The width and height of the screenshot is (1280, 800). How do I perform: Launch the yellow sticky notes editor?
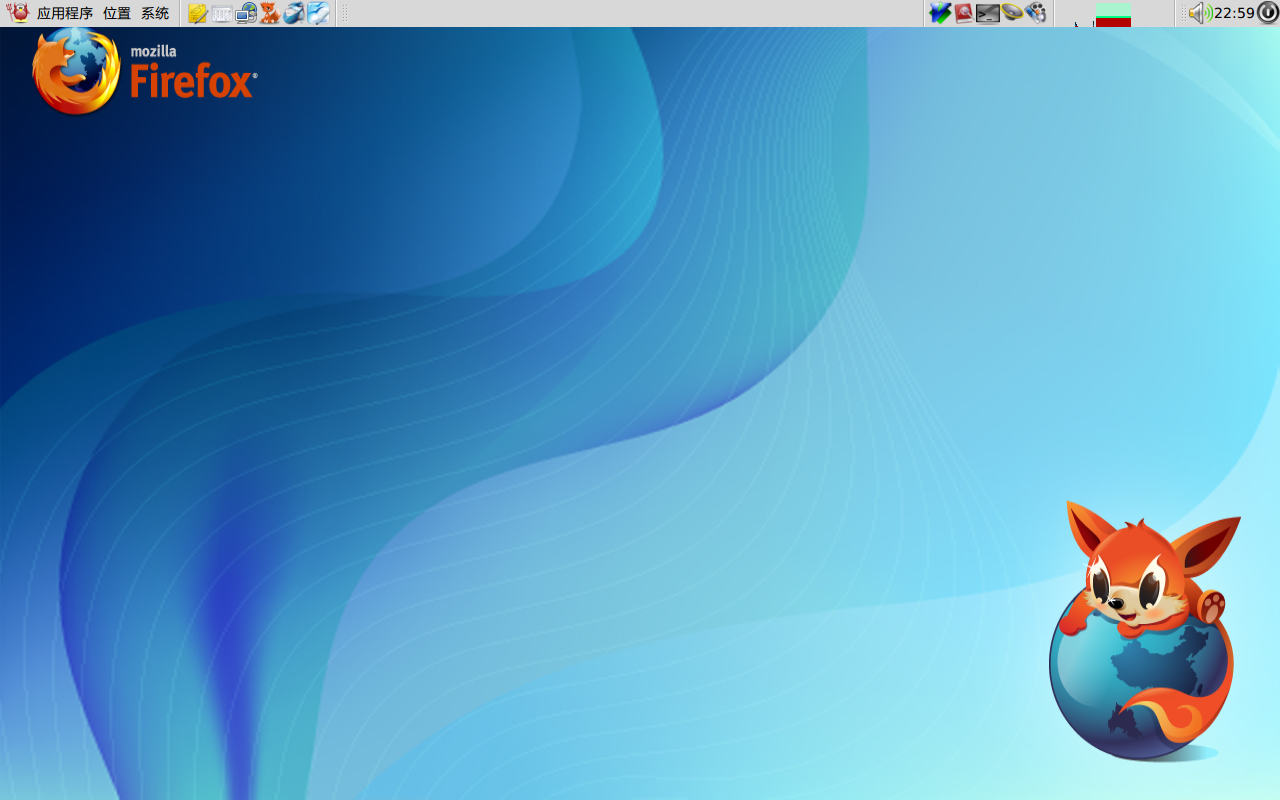click(198, 13)
